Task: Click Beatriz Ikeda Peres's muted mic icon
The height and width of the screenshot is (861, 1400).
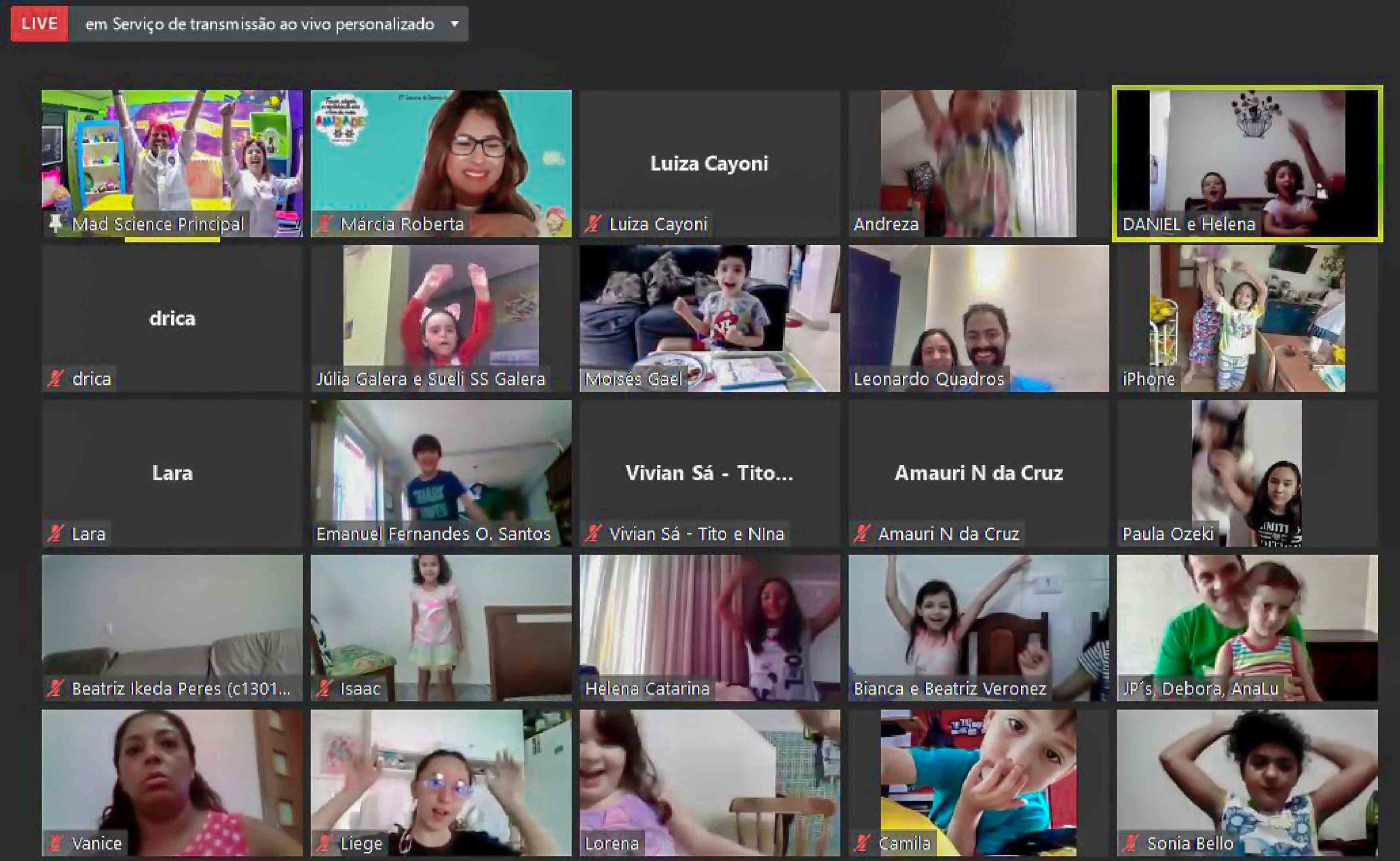Action: pos(55,689)
